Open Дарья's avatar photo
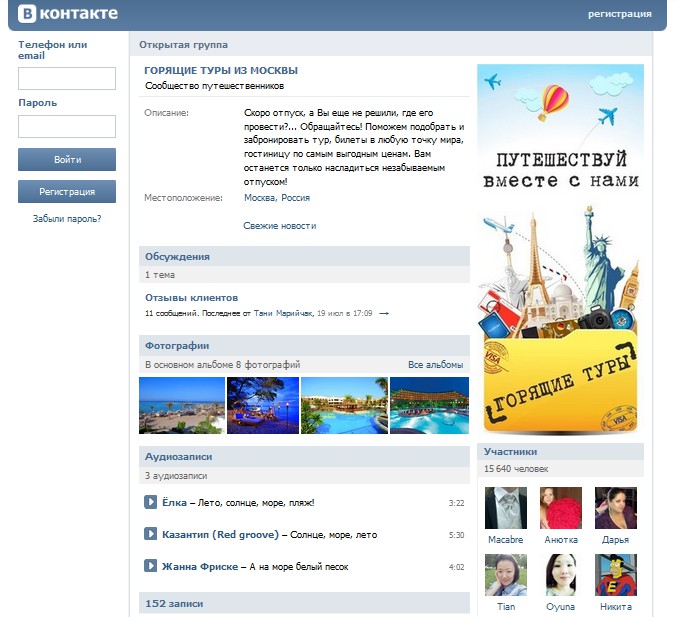Viewport: 677px width, 617px height. pyautogui.click(x=616, y=508)
